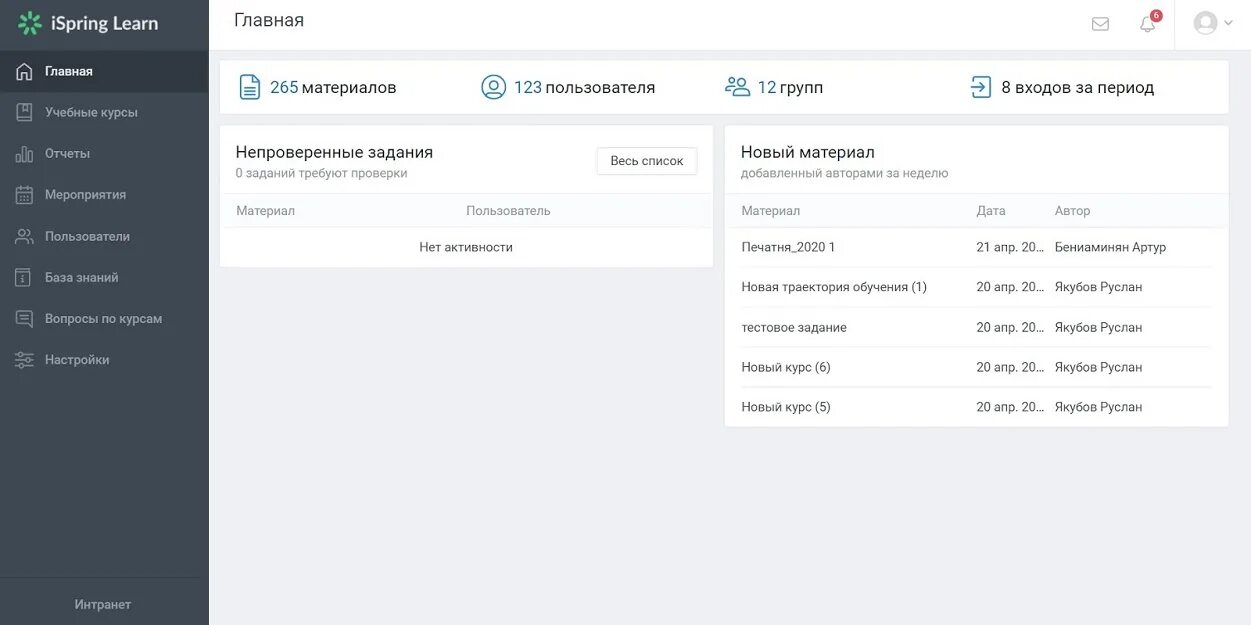Image resolution: width=1251 pixels, height=625 pixels.
Task: Click the Автор column header
Action: pos(1072,211)
